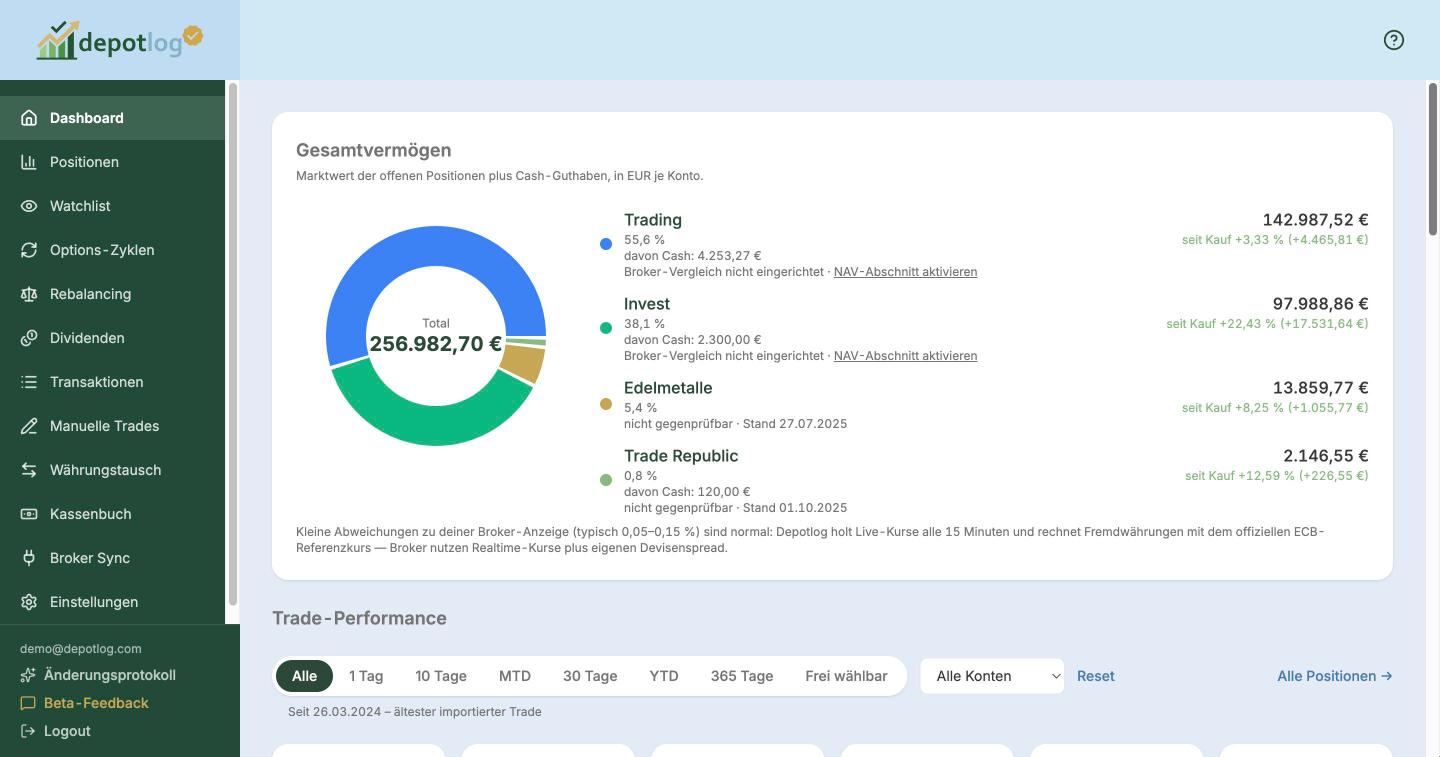Select the 1 Tag time range

click(366, 676)
